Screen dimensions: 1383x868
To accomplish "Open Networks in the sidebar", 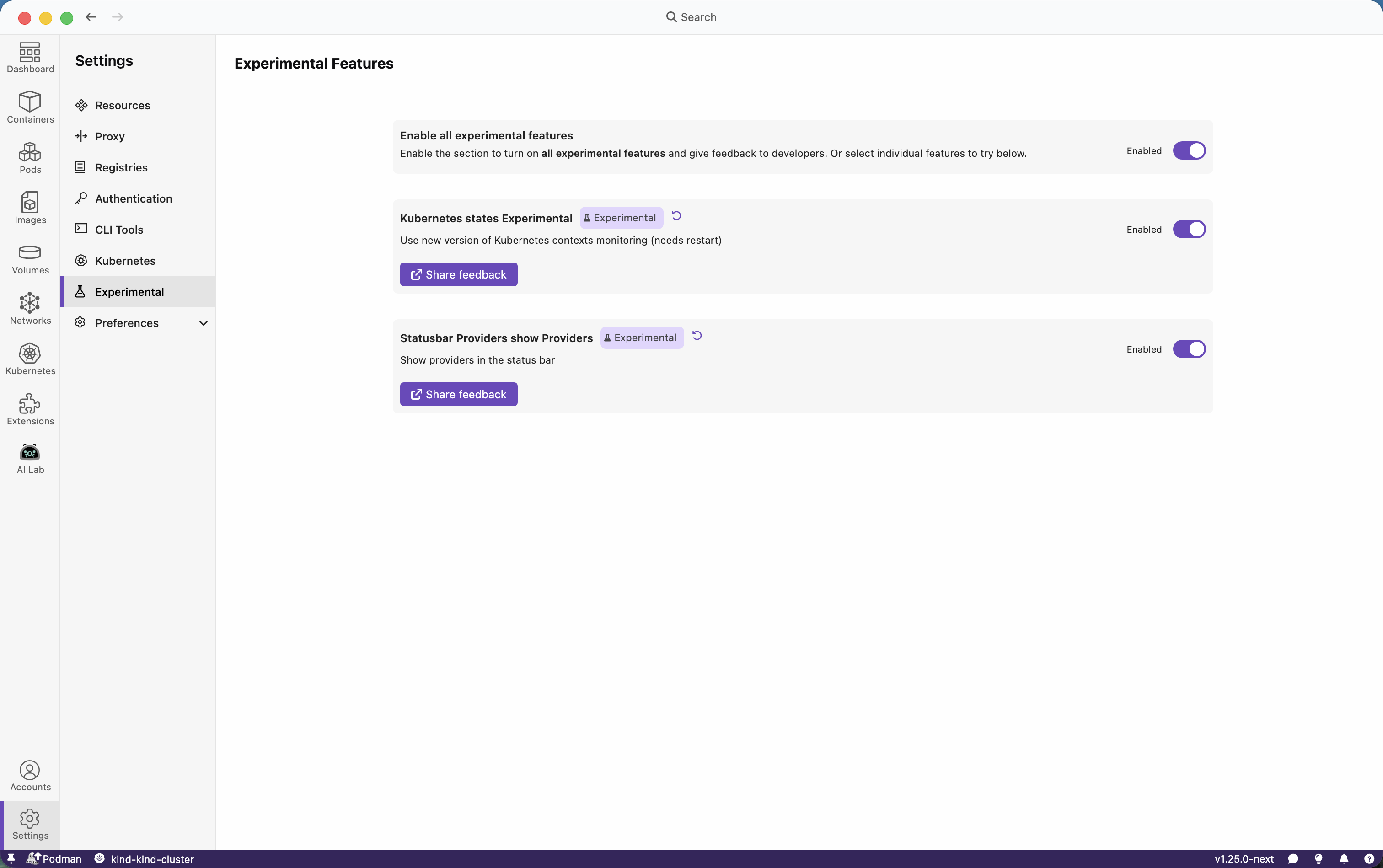I will pos(30,309).
